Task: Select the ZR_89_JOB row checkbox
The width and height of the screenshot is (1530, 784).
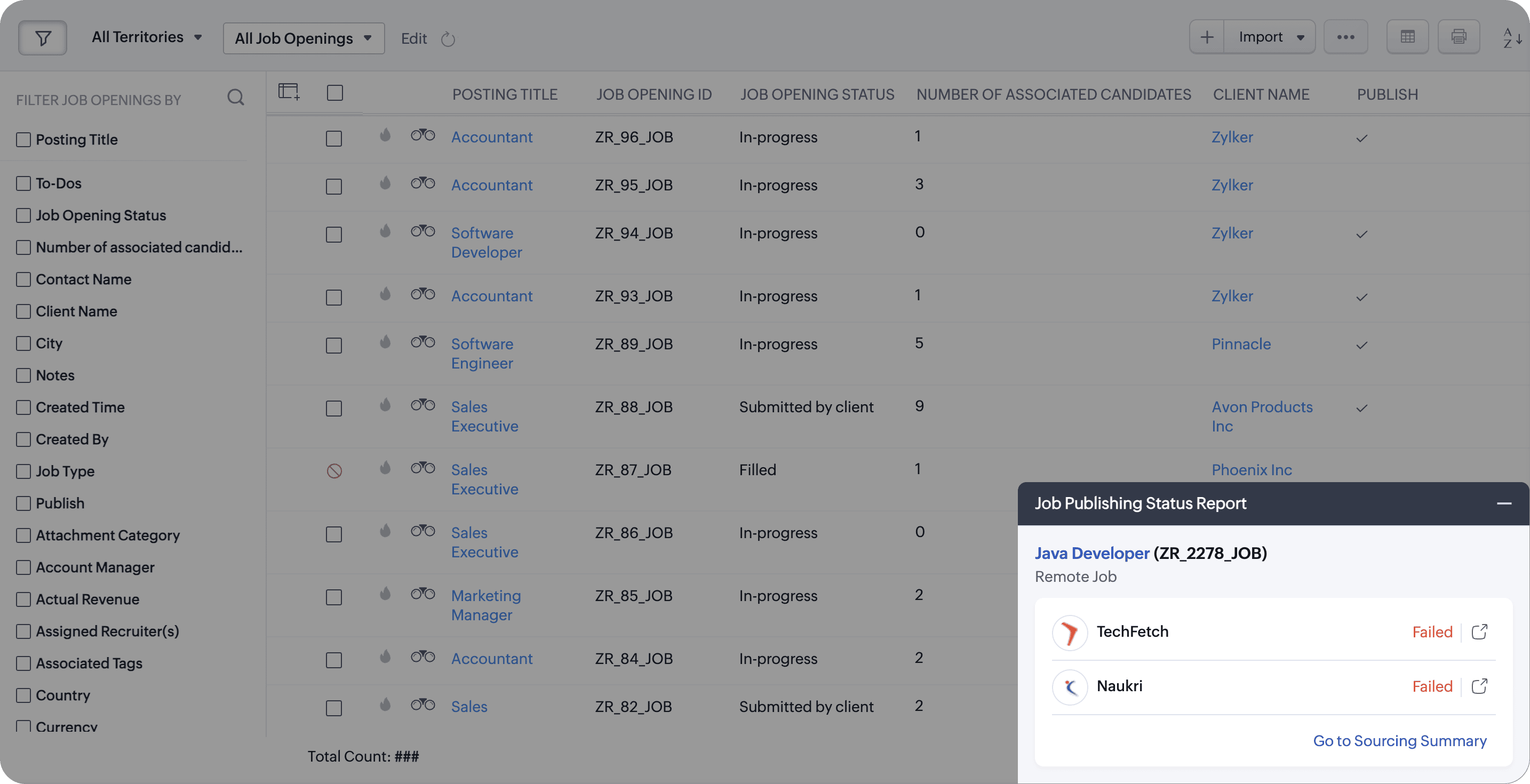Action: click(334, 346)
